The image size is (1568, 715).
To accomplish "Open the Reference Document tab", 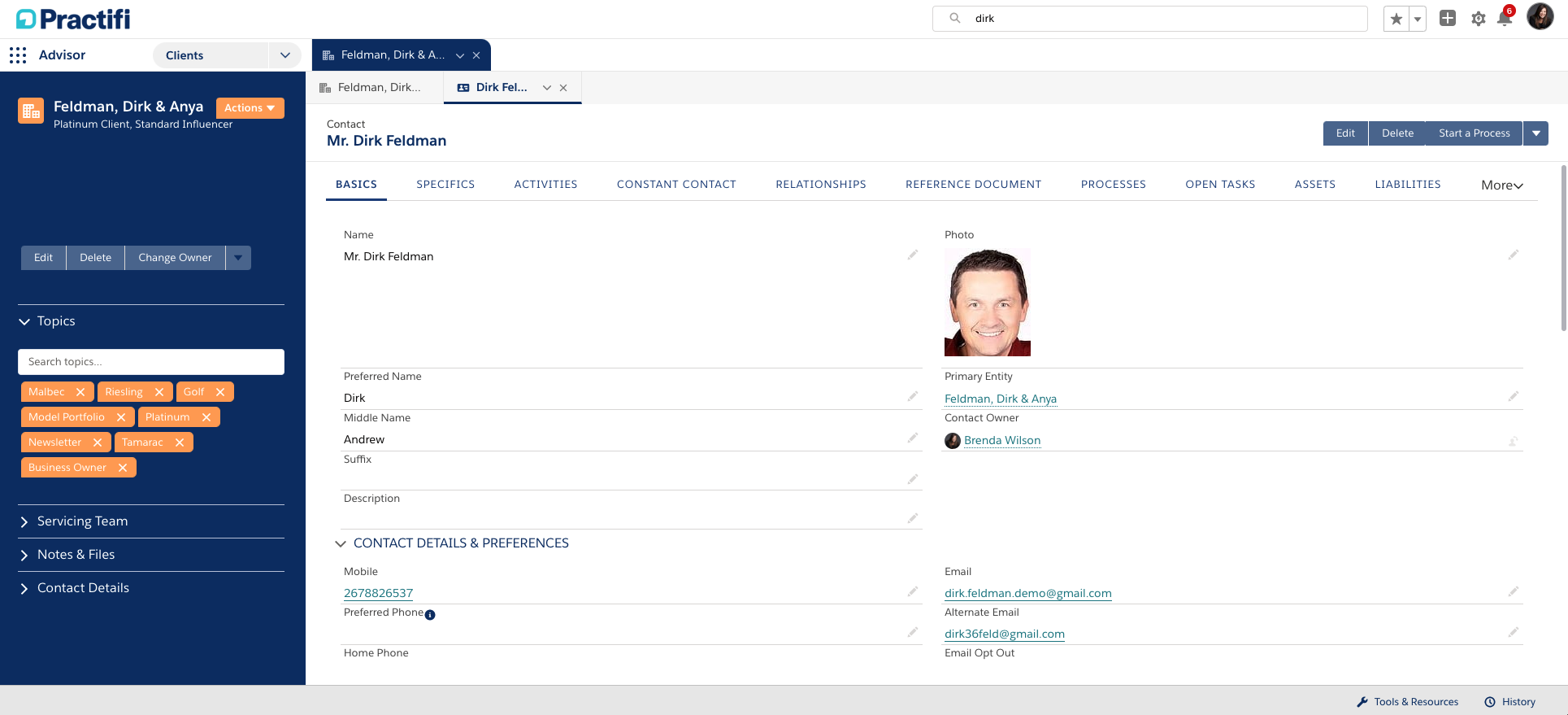I will pos(973,185).
